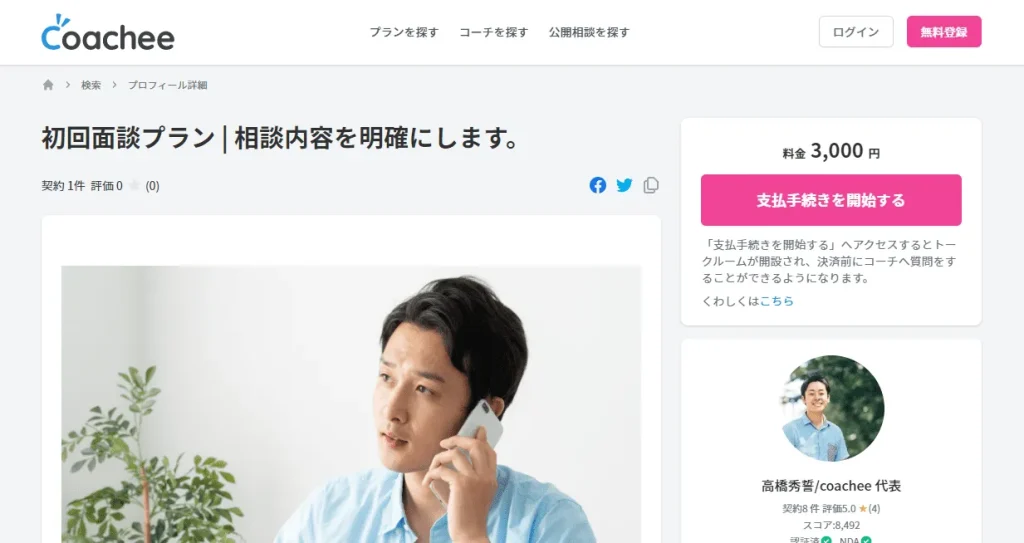Click the Coachee logo
Viewport: 1024px width, 543px height.
pos(108,33)
